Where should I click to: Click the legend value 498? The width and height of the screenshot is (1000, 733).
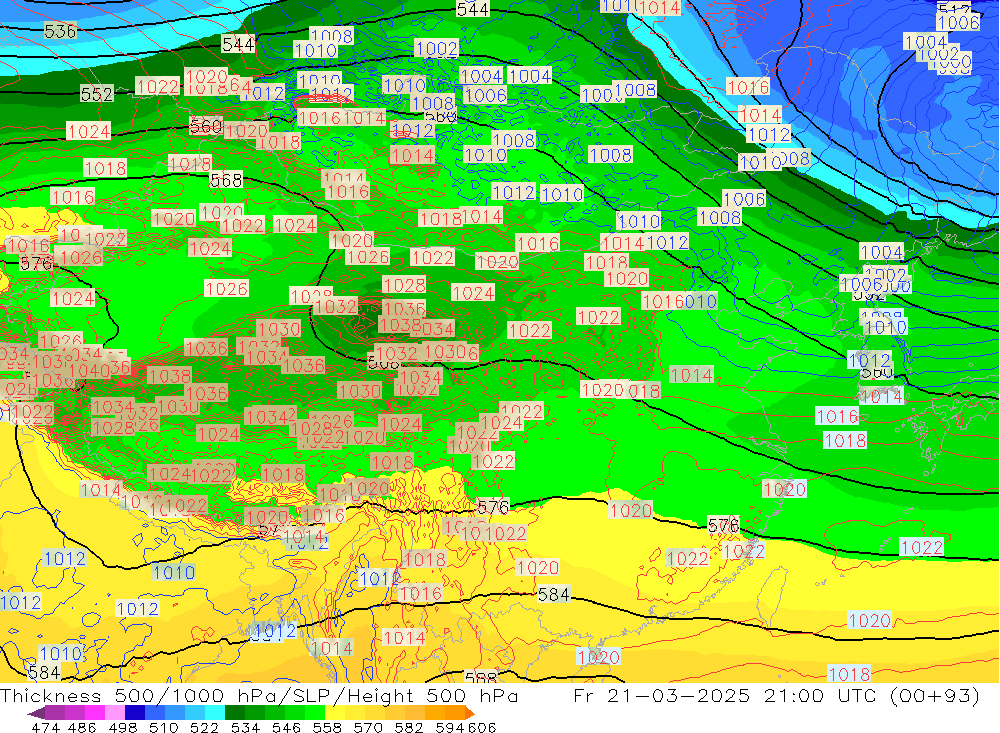123,727
